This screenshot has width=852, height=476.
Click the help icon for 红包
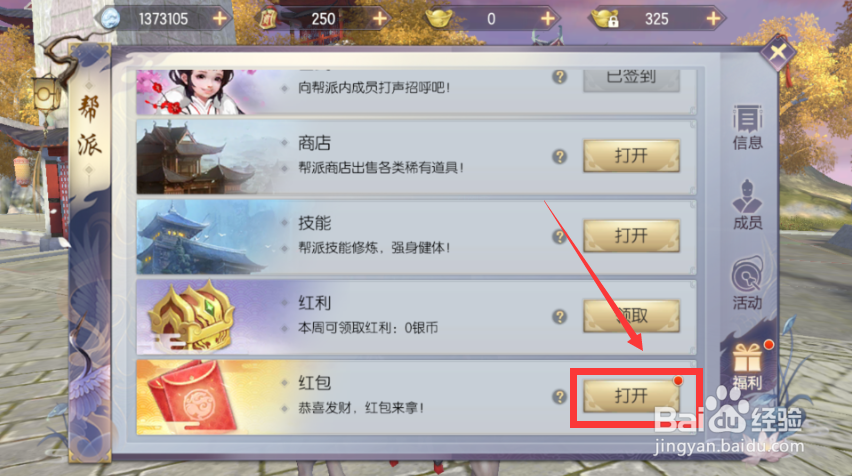point(560,397)
